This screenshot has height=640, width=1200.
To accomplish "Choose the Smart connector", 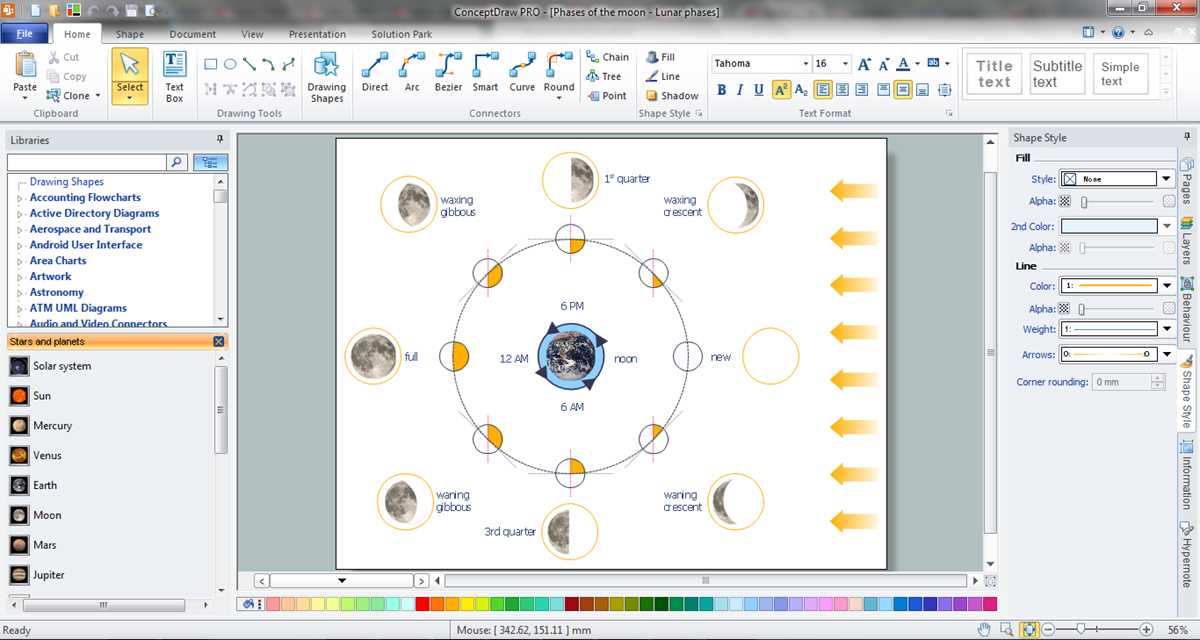I will click(485, 72).
